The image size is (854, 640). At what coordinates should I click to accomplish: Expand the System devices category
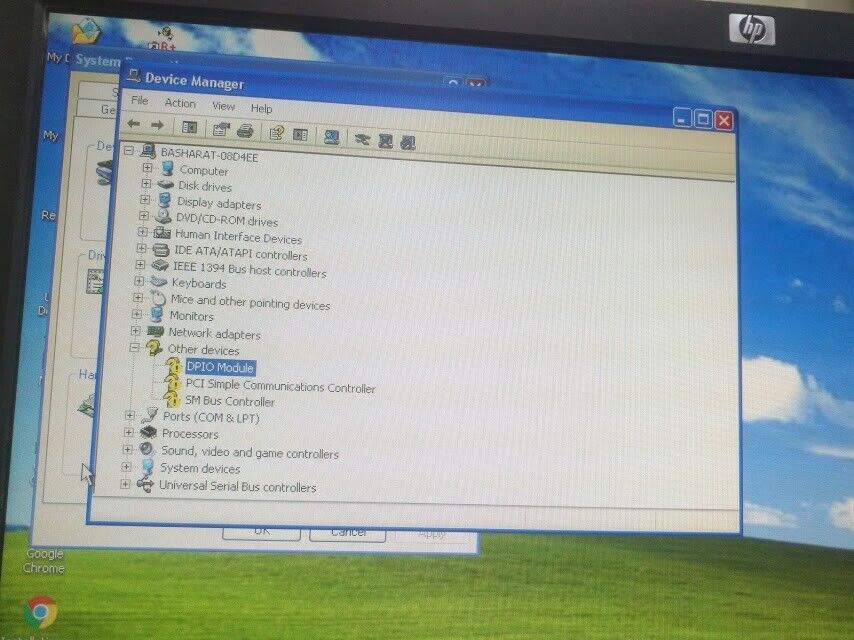126,467
